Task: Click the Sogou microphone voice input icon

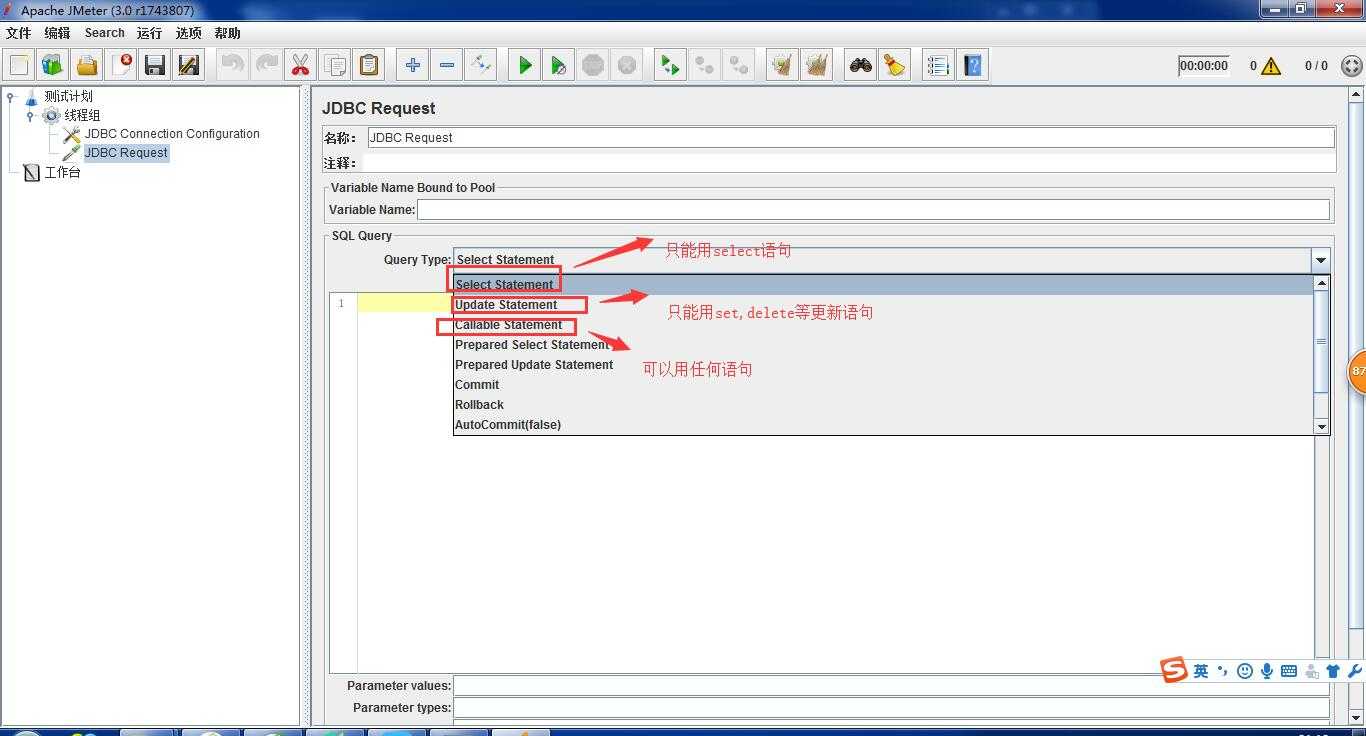Action: [1266, 671]
